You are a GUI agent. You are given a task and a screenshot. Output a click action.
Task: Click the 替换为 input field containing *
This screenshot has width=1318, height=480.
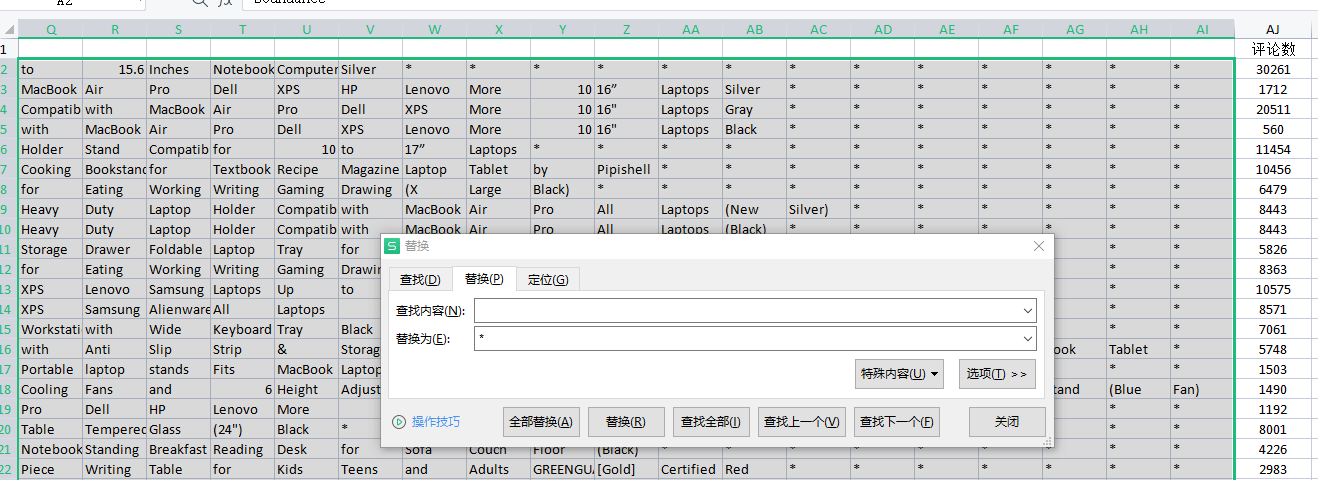click(x=755, y=339)
